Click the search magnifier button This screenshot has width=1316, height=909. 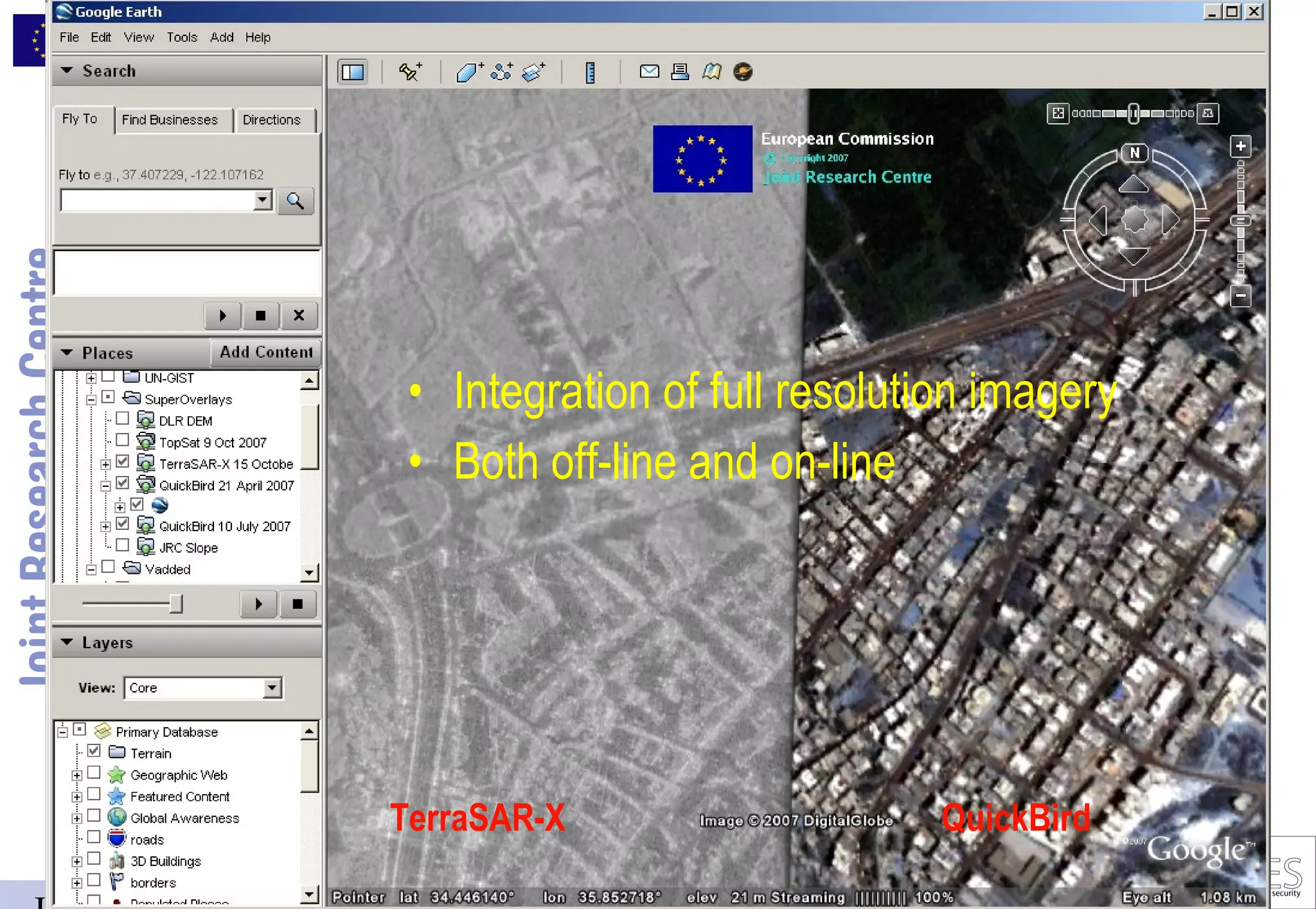(x=296, y=201)
